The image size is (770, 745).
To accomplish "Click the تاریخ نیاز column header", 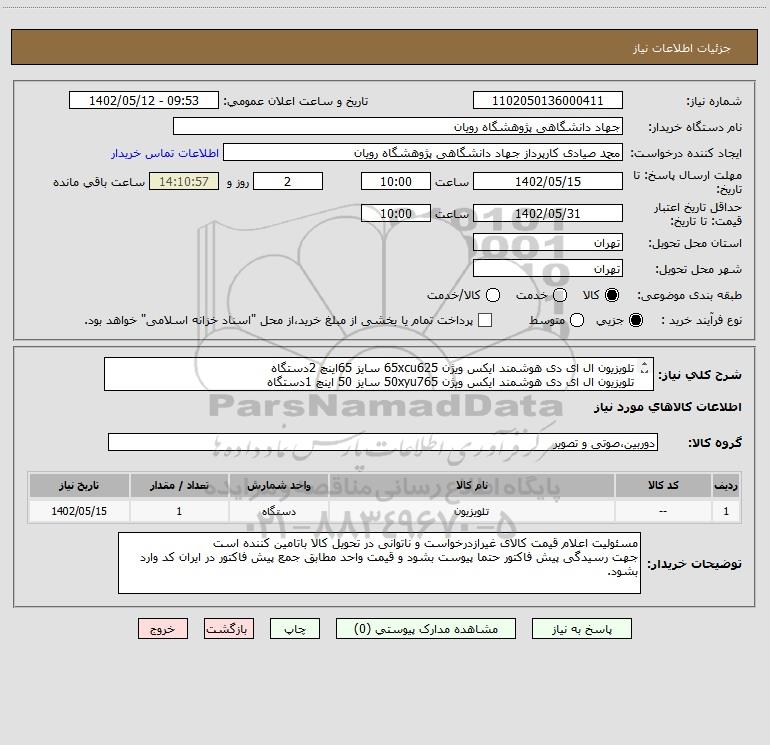I will click(79, 485).
